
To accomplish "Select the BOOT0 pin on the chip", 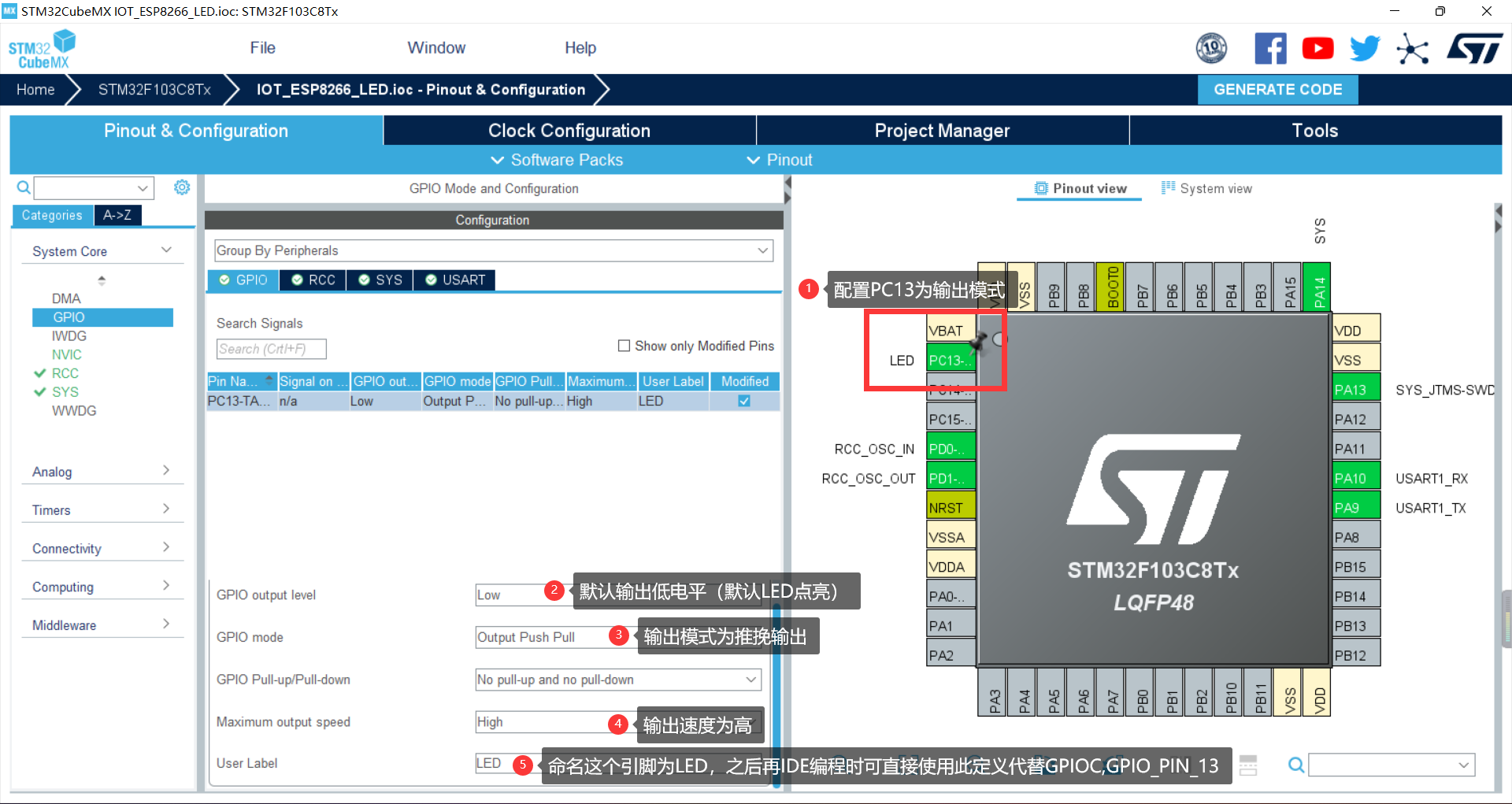I will coord(1110,287).
